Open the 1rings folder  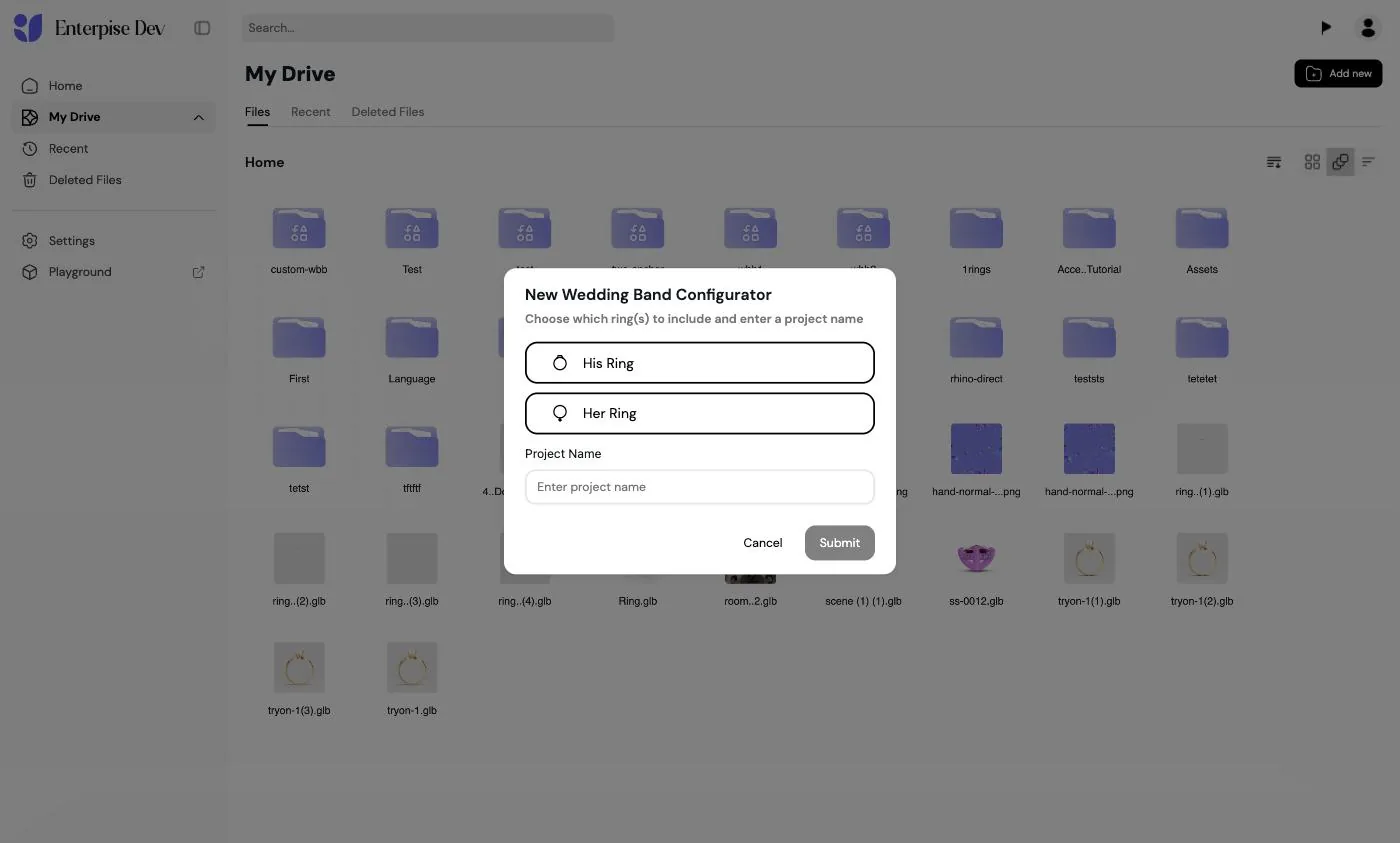[976, 229]
